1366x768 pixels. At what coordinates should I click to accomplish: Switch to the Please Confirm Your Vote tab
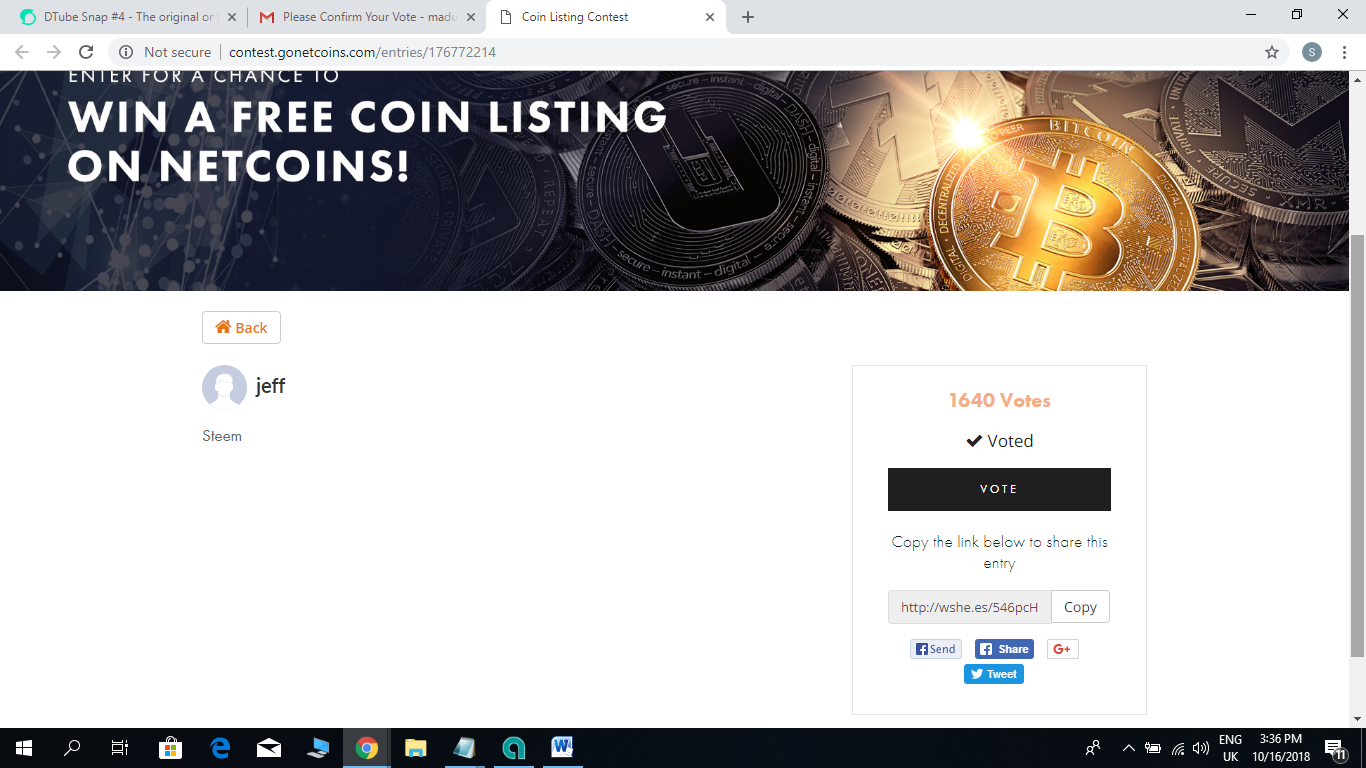click(x=364, y=17)
